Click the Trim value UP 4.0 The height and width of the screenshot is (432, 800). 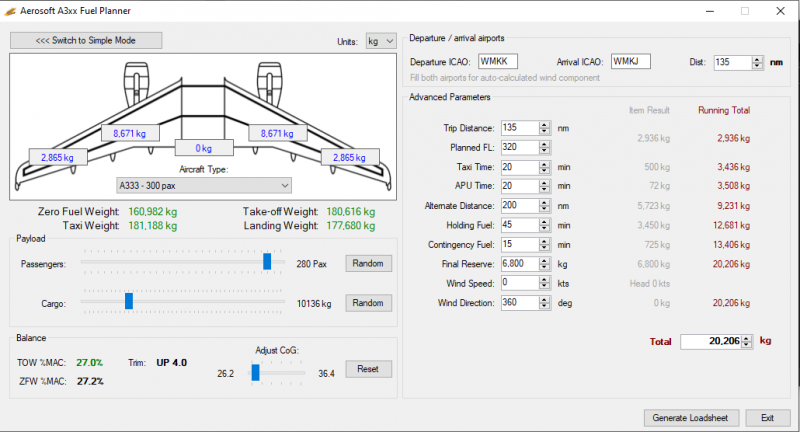pyautogui.click(x=171, y=363)
